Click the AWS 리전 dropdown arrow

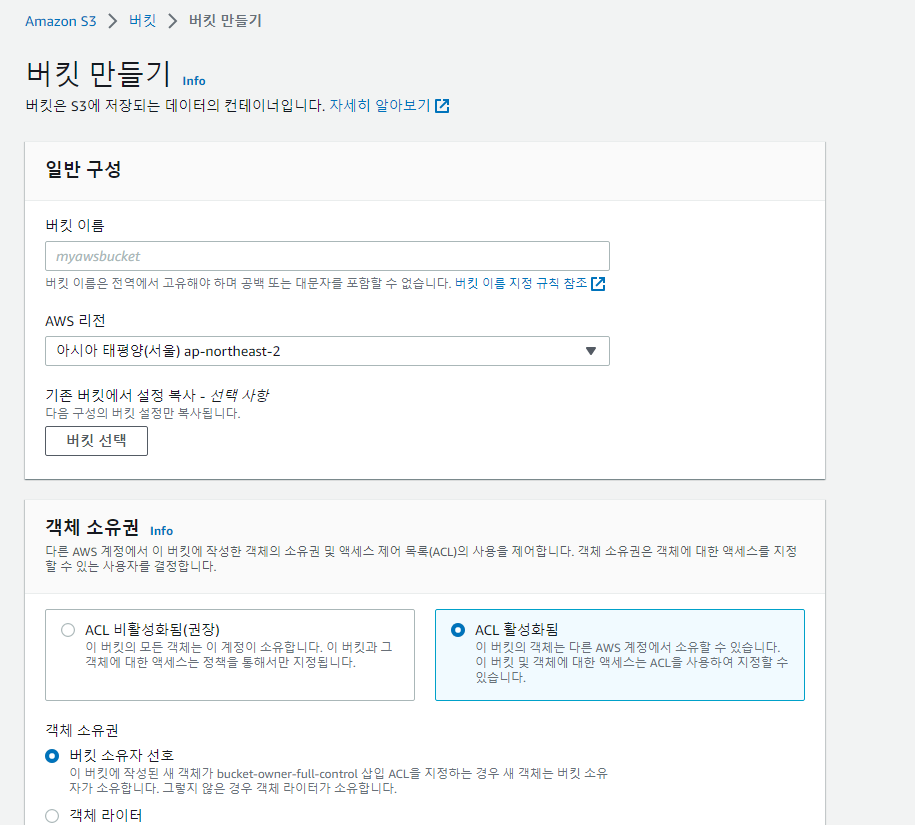(591, 351)
